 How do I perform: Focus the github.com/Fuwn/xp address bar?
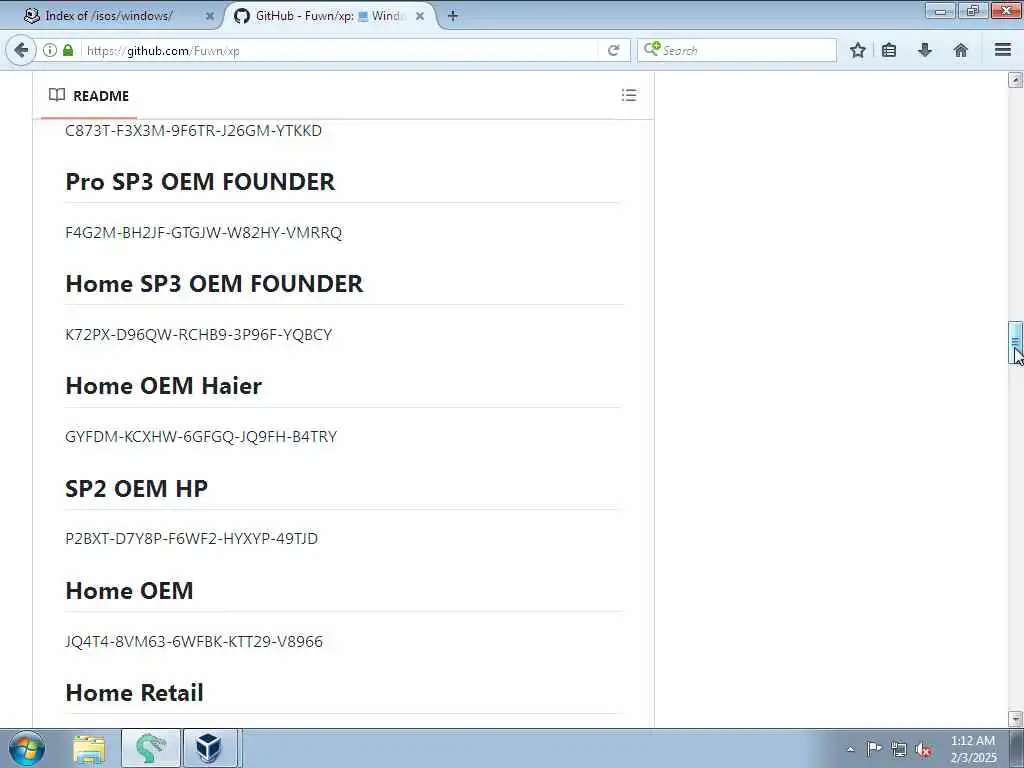[340, 50]
